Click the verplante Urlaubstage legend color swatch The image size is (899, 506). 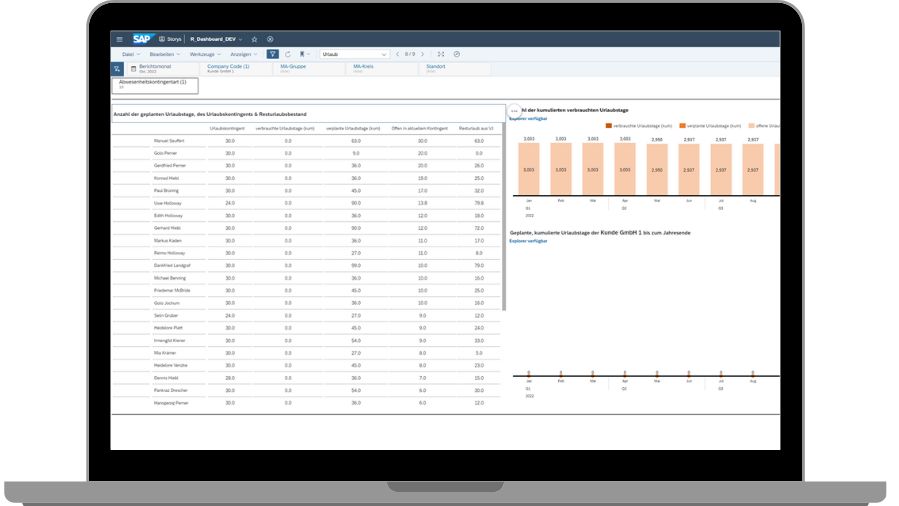point(683,126)
